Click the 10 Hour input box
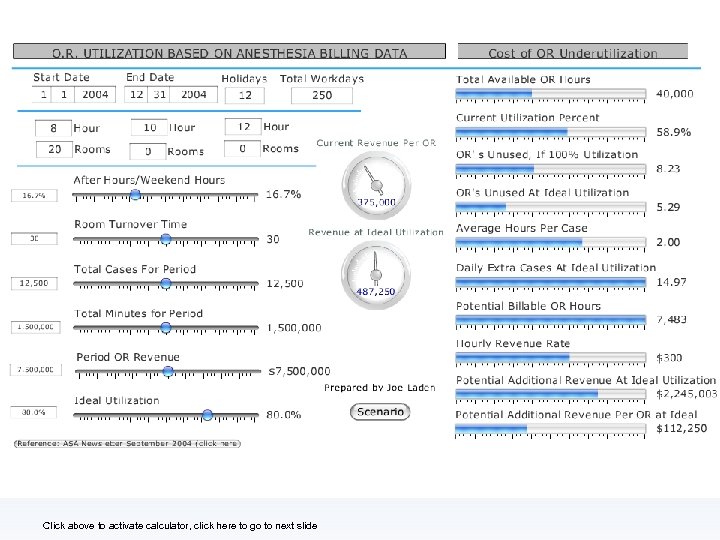720x540 pixels. click(149, 127)
